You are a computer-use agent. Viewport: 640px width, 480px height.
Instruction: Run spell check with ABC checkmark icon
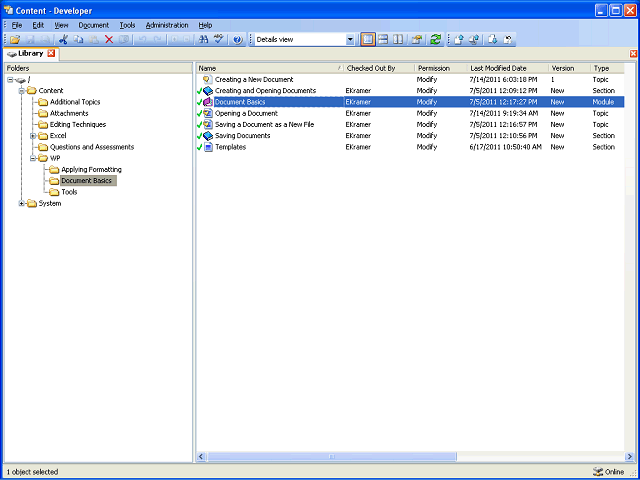click(x=219, y=40)
